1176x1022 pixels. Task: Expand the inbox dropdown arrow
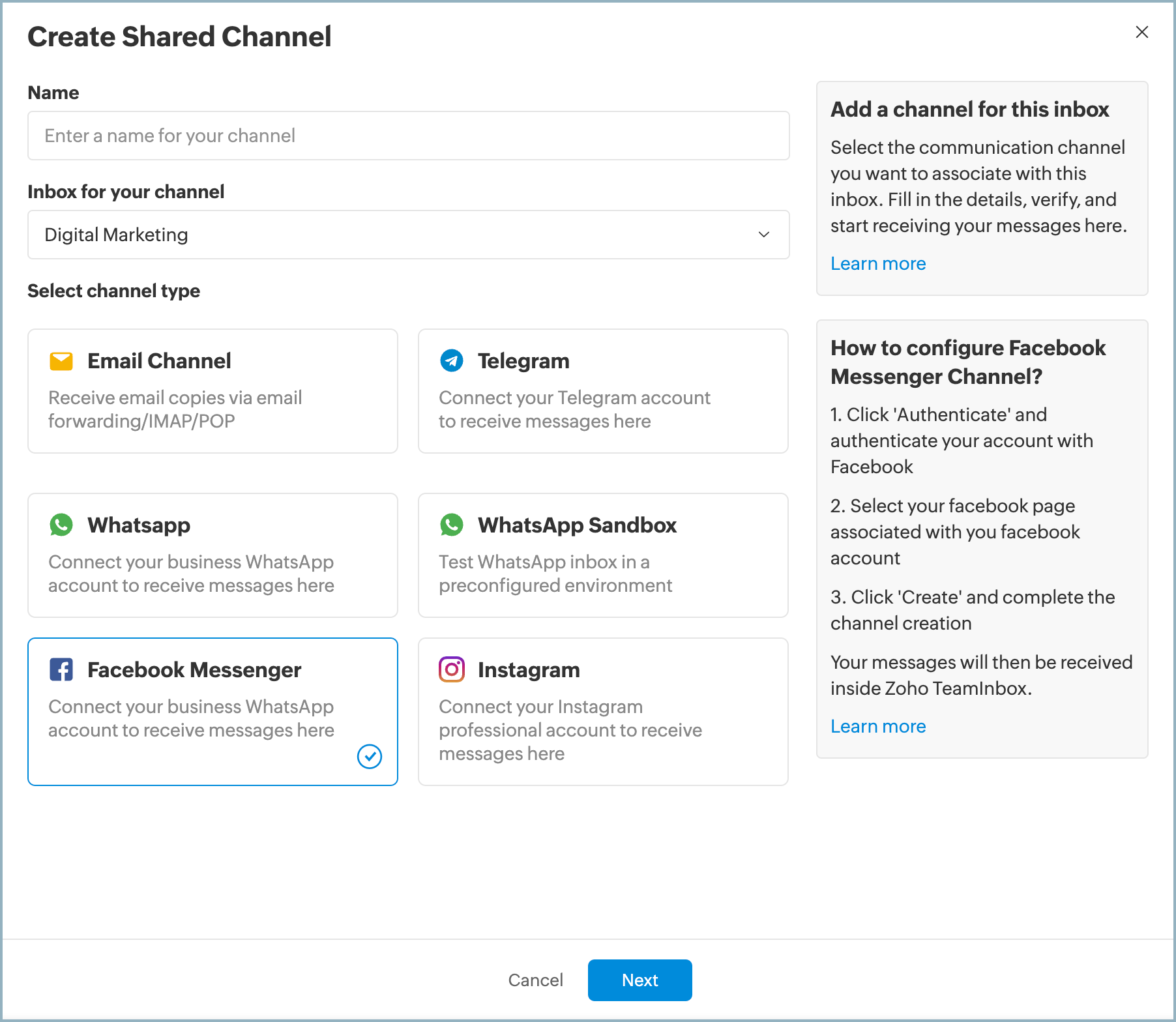[x=764, y=235]
